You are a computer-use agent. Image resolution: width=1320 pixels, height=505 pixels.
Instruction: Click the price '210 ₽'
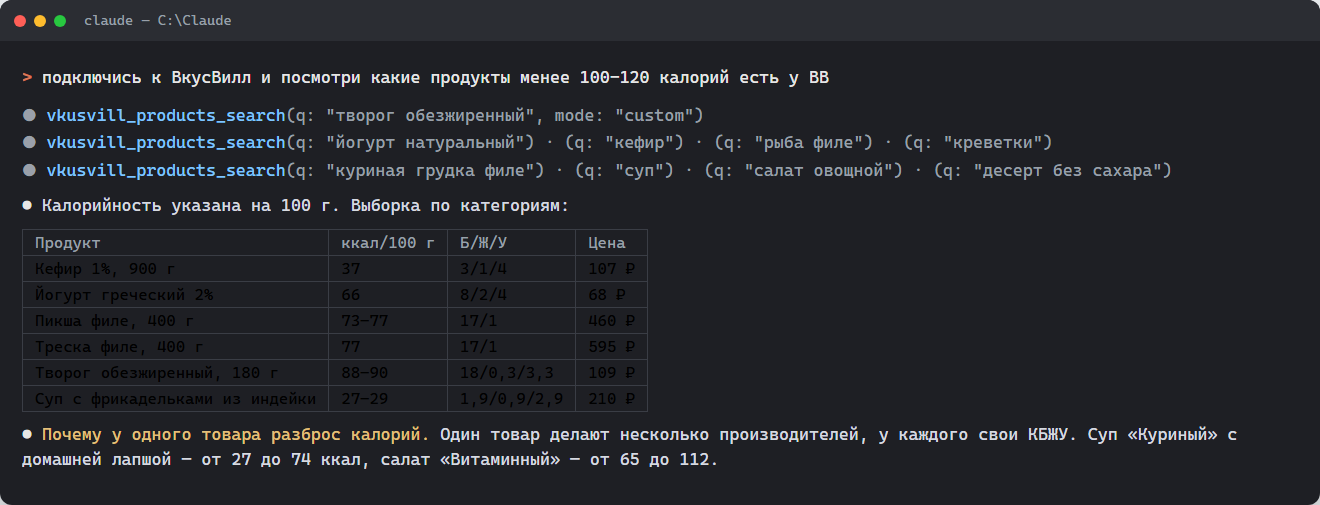611,399
